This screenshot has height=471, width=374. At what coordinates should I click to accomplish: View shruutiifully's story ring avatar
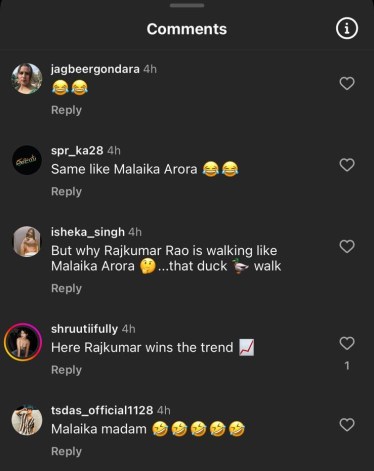[23, 342]
